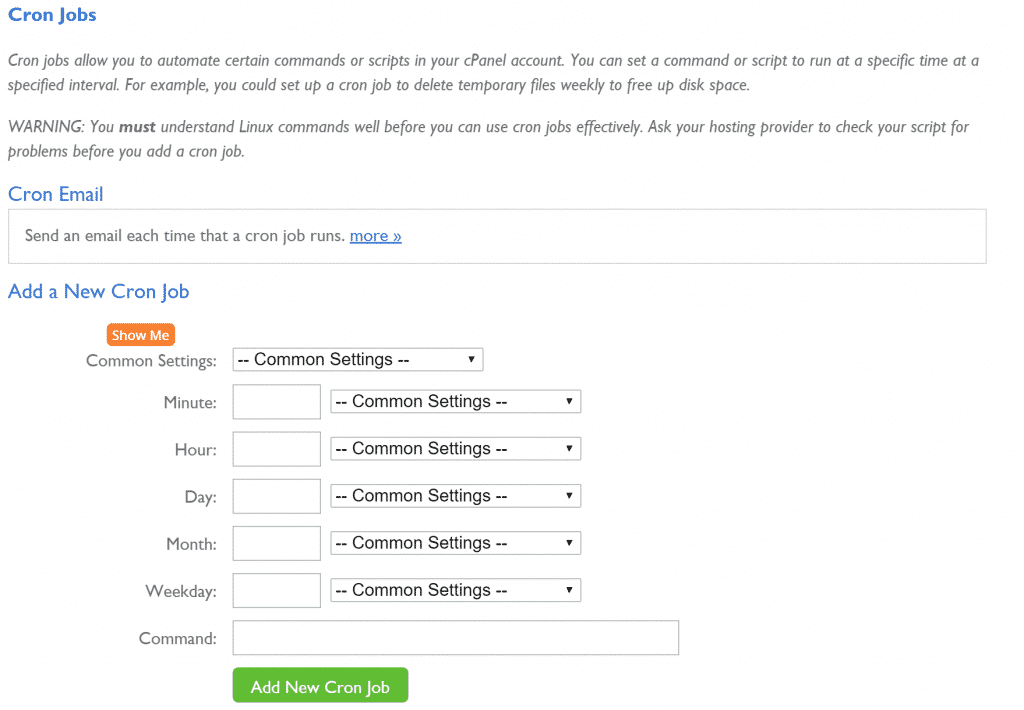Screen dimensions: 1024x710
Task: Click the Command input box
Action: (x=456, y=637)
